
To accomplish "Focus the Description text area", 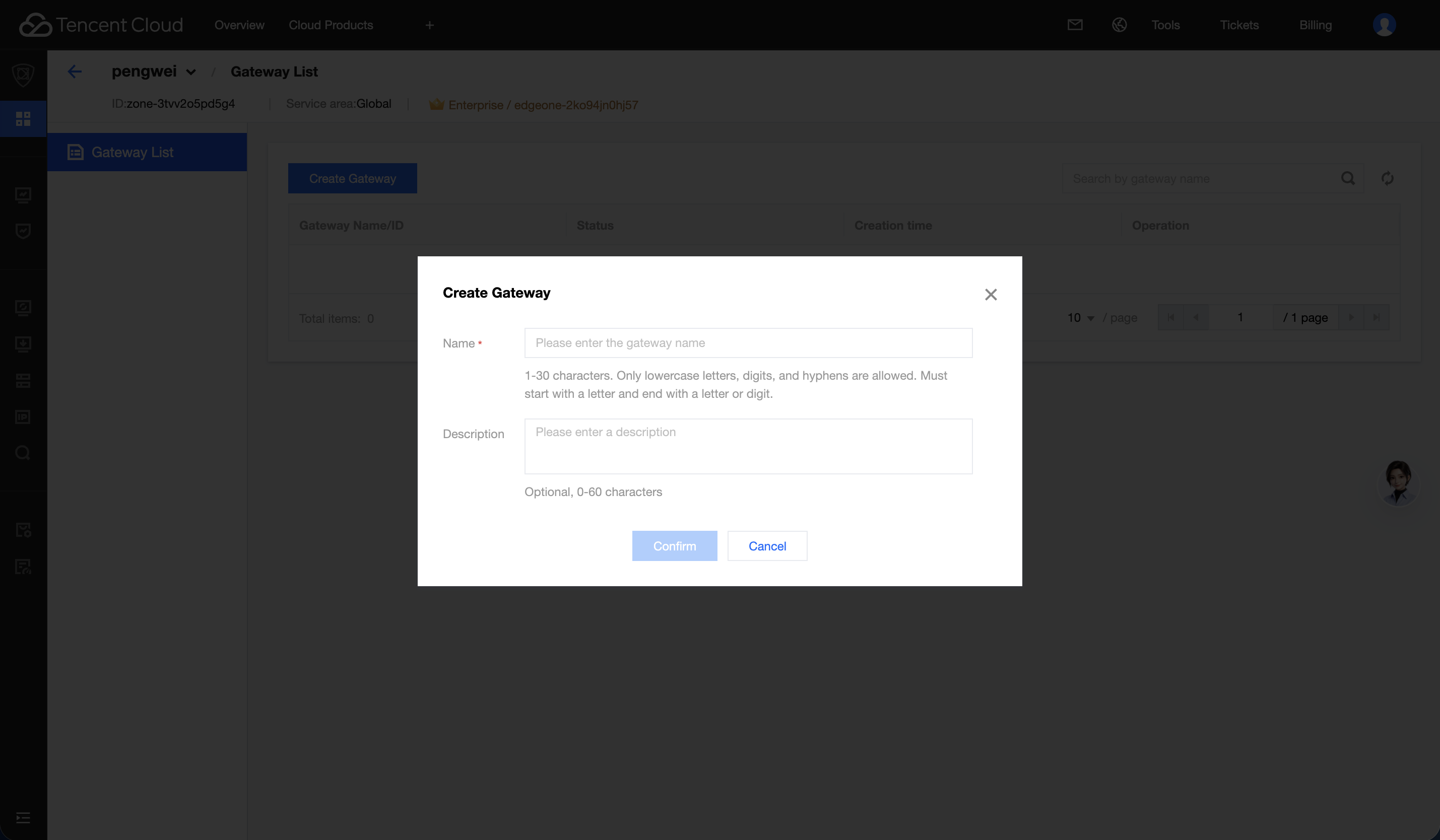I will [748, 446].
